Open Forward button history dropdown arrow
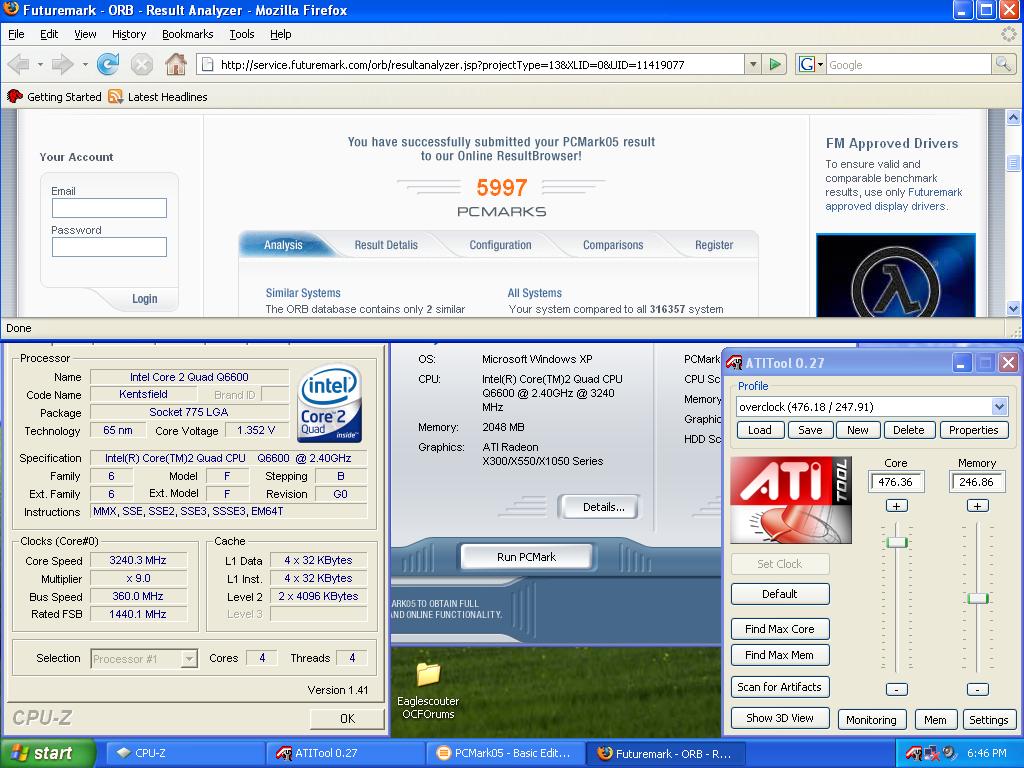This screenshot has width=1024, height=768. (x=84, y=64)
